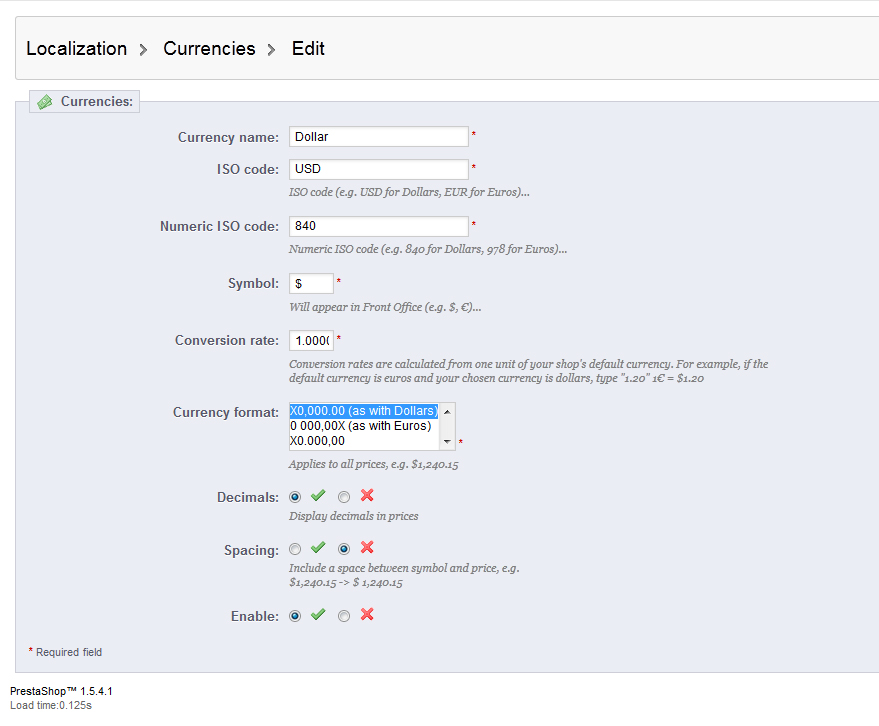The width and height of the screenshot is (879, 726).
Task: Click the format list scroll down arrow
Action: click(x=447, y=442)
